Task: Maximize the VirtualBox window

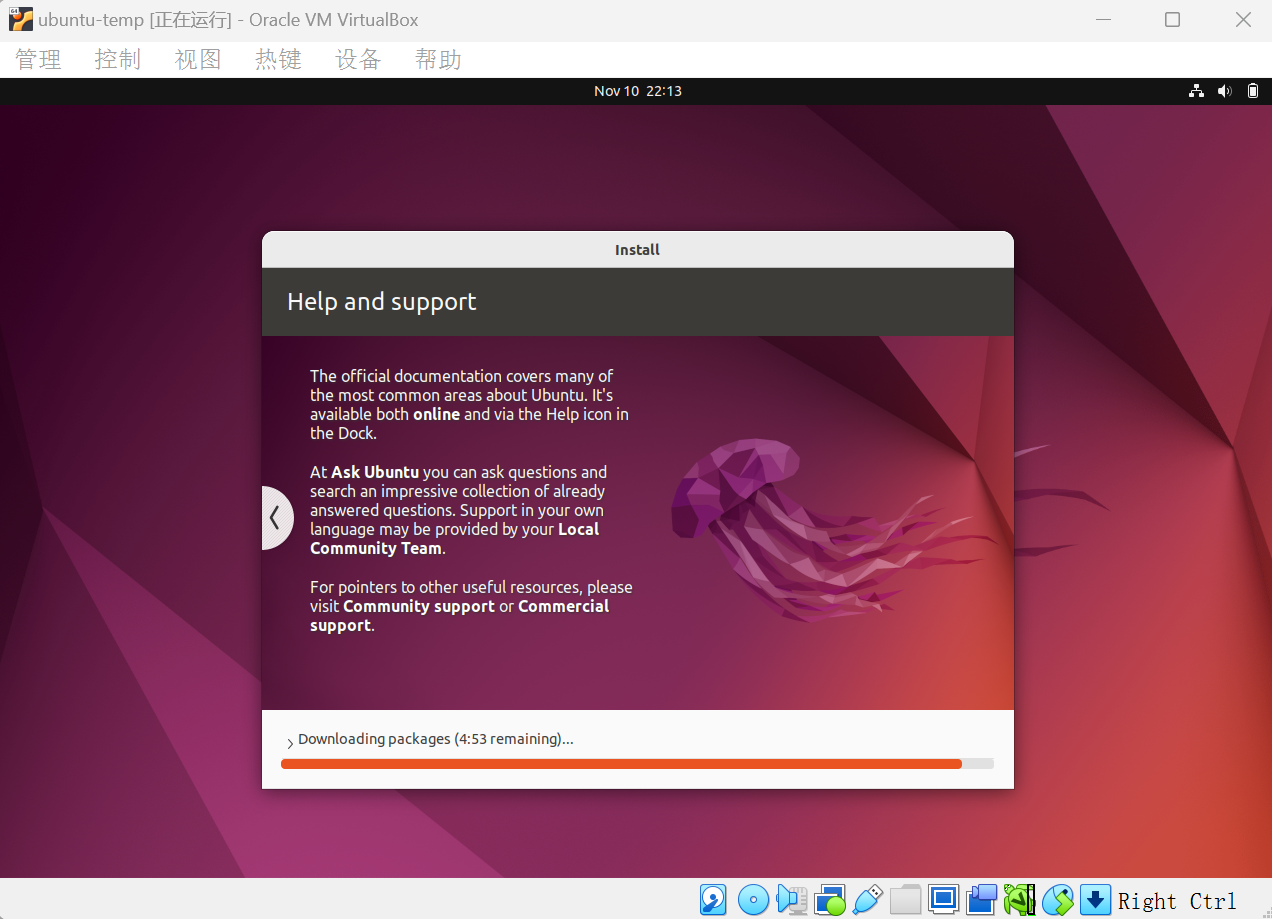Action: 1172,20
